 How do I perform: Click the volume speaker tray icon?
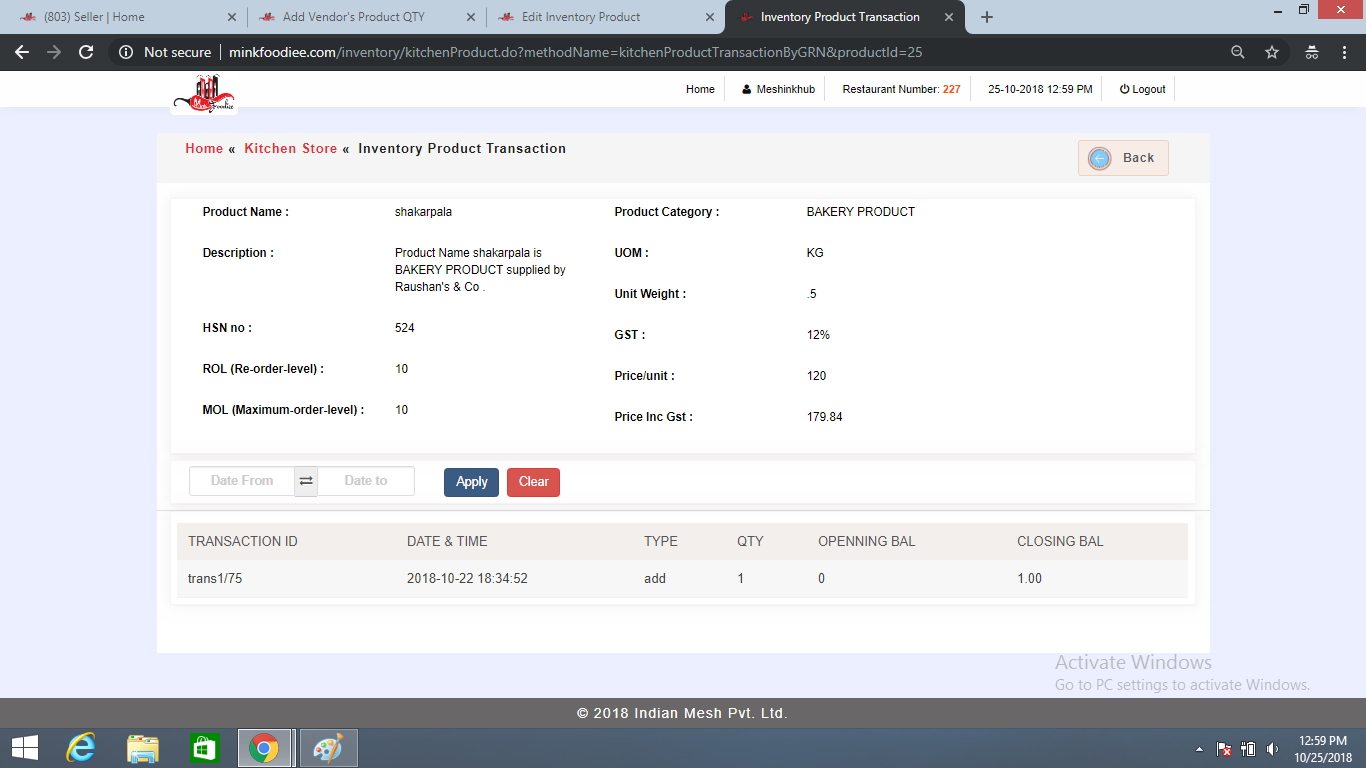click(x=1272, y=749)
